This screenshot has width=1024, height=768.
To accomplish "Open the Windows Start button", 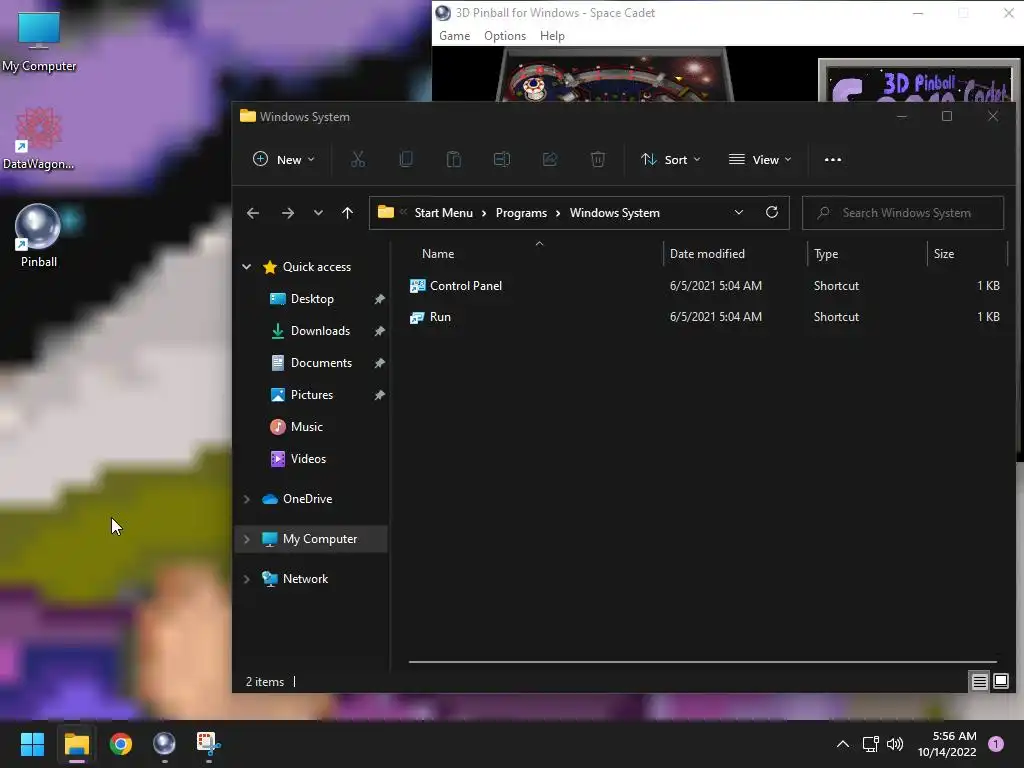I will tap(32, 744).
